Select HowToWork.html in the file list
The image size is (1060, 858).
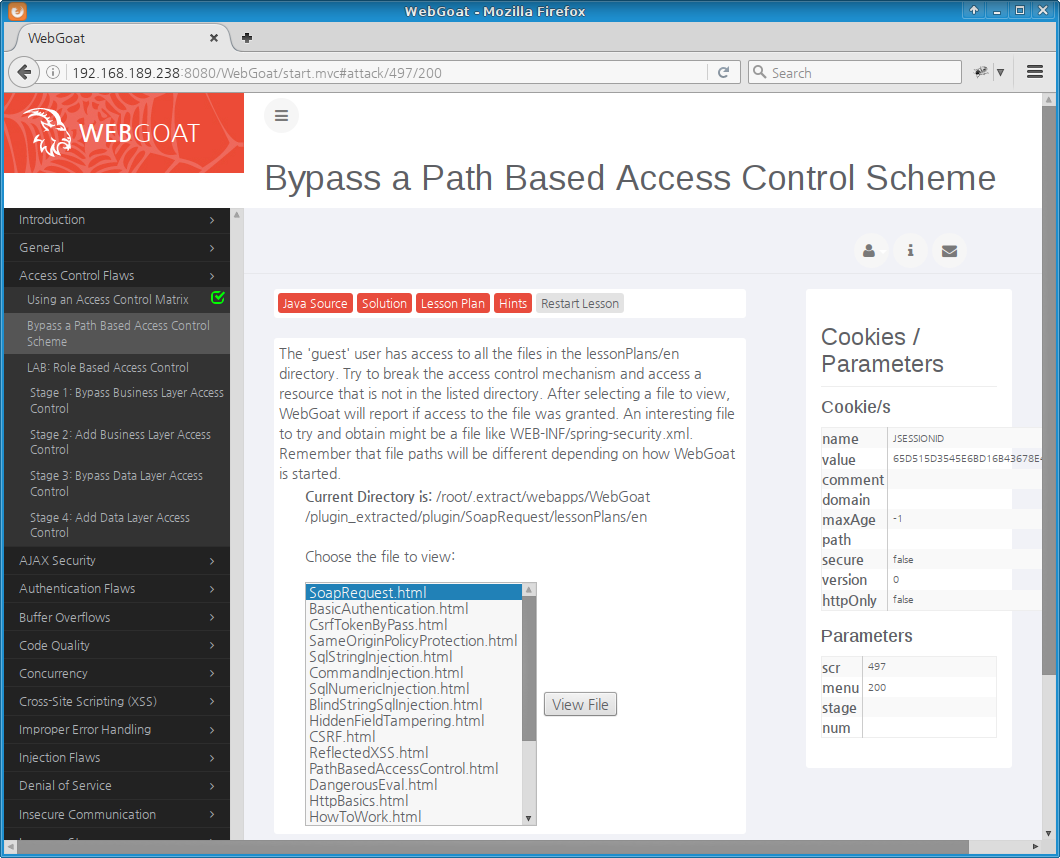[414, 817]
